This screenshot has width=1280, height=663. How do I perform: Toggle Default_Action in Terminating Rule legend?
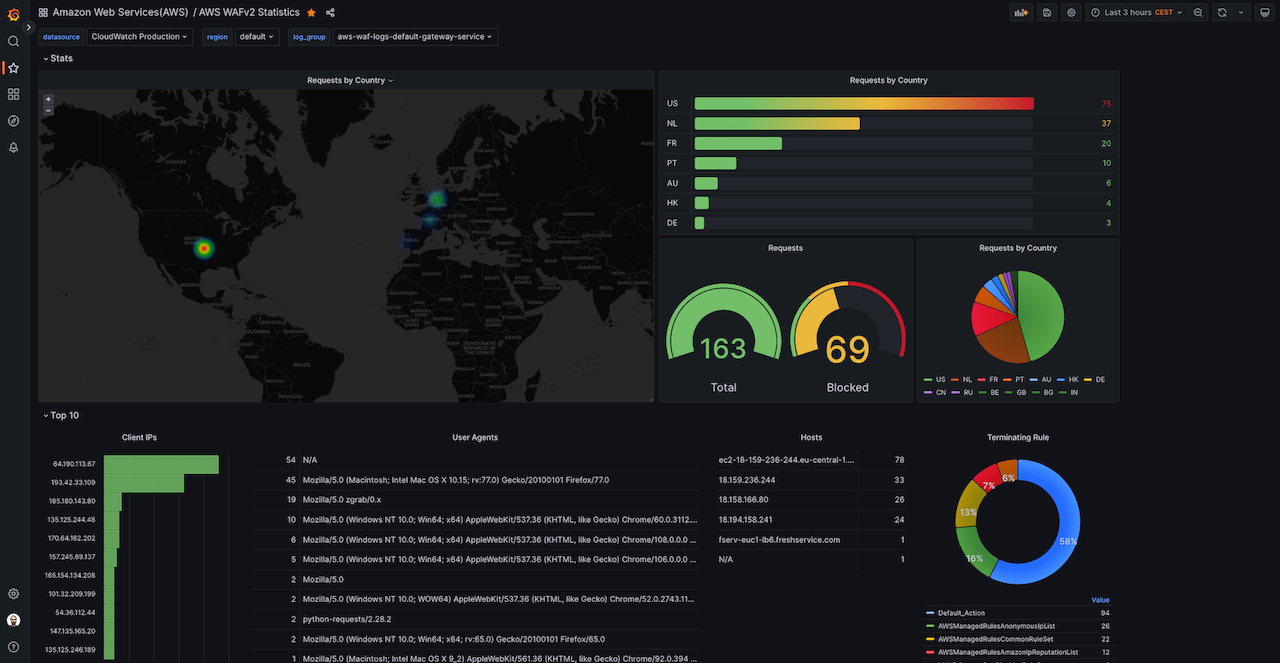click(955, 613)
